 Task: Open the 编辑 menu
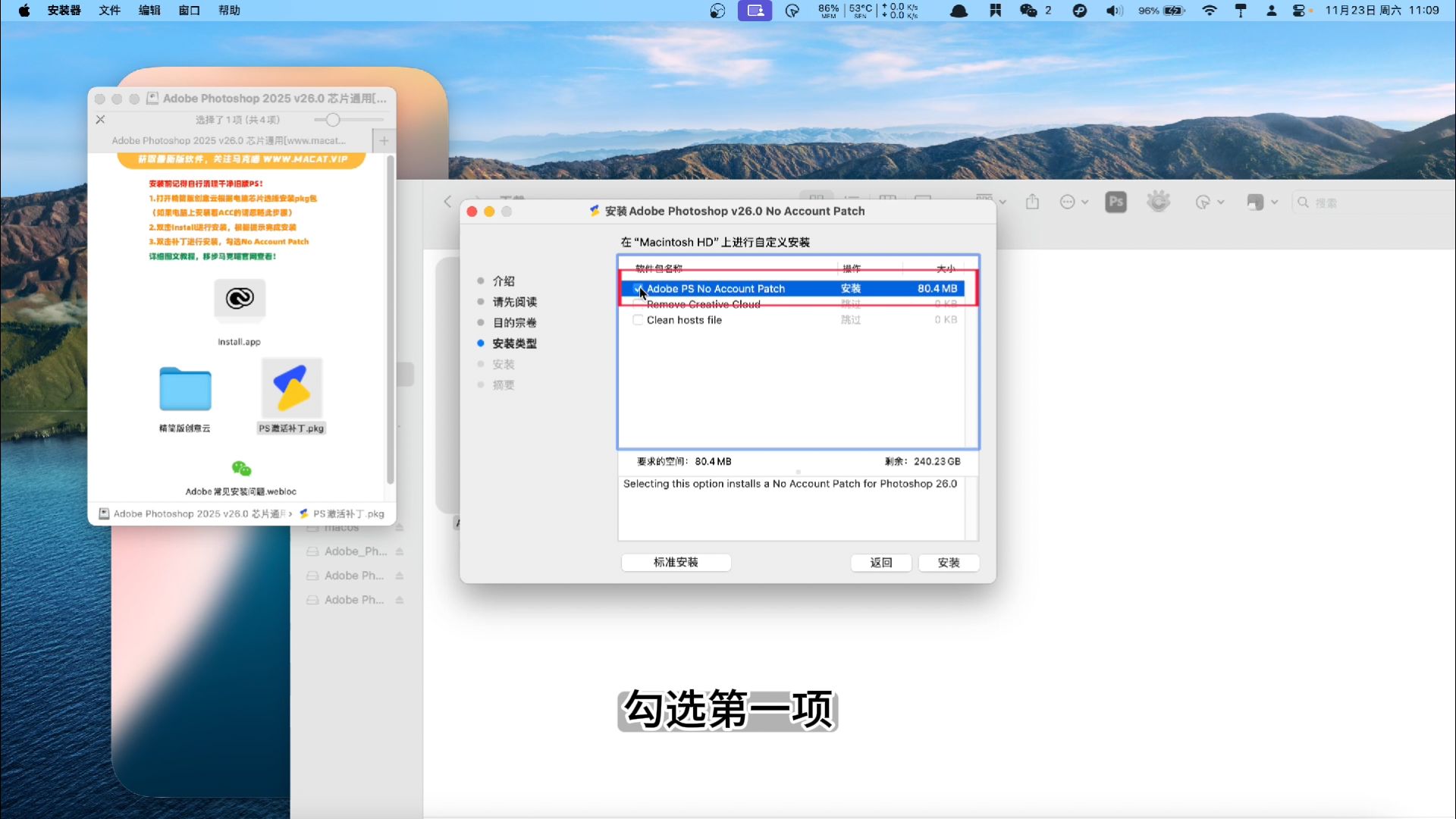pos(149,11)
